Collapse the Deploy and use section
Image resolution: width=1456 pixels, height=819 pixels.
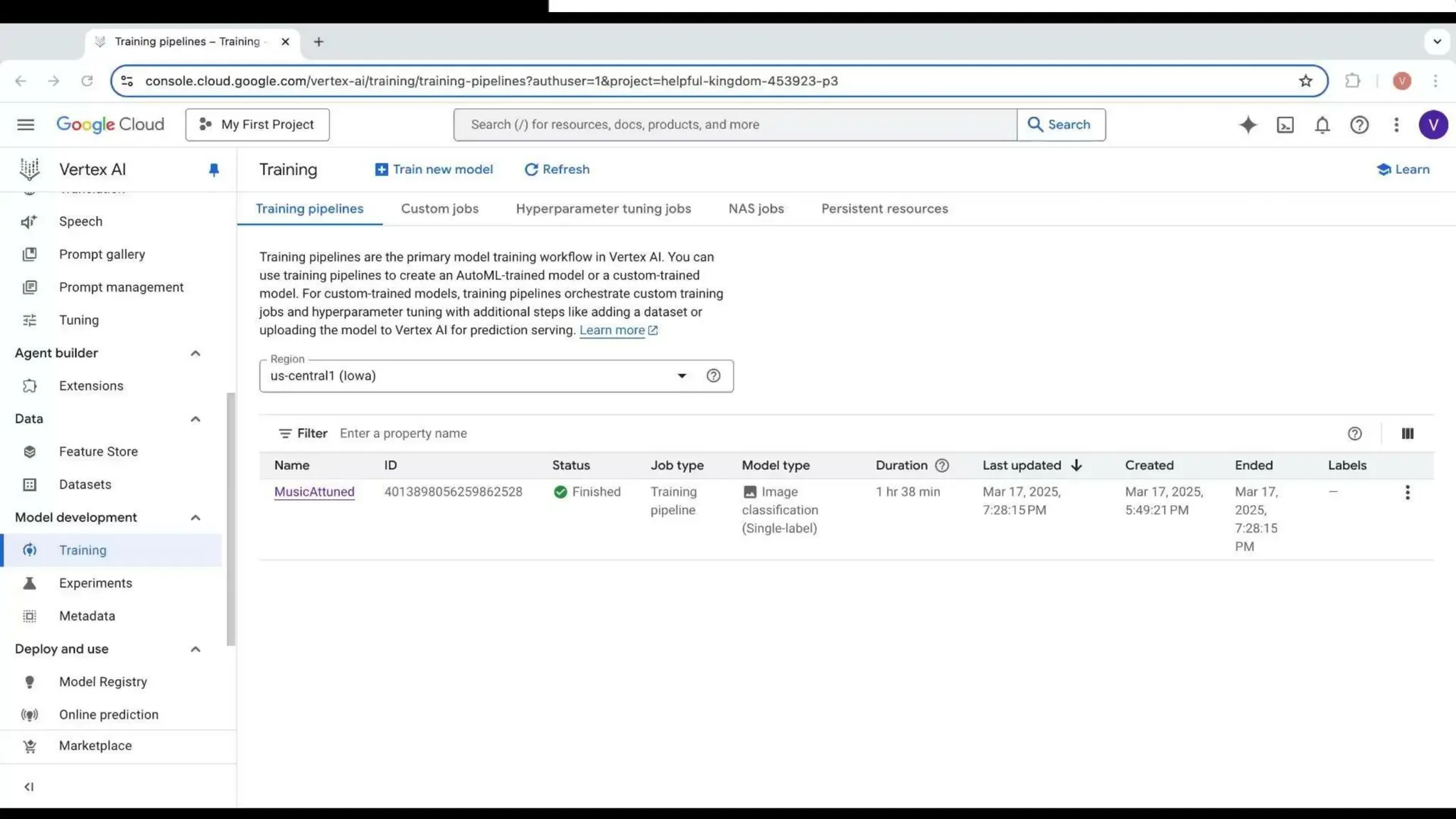[196, 649]
